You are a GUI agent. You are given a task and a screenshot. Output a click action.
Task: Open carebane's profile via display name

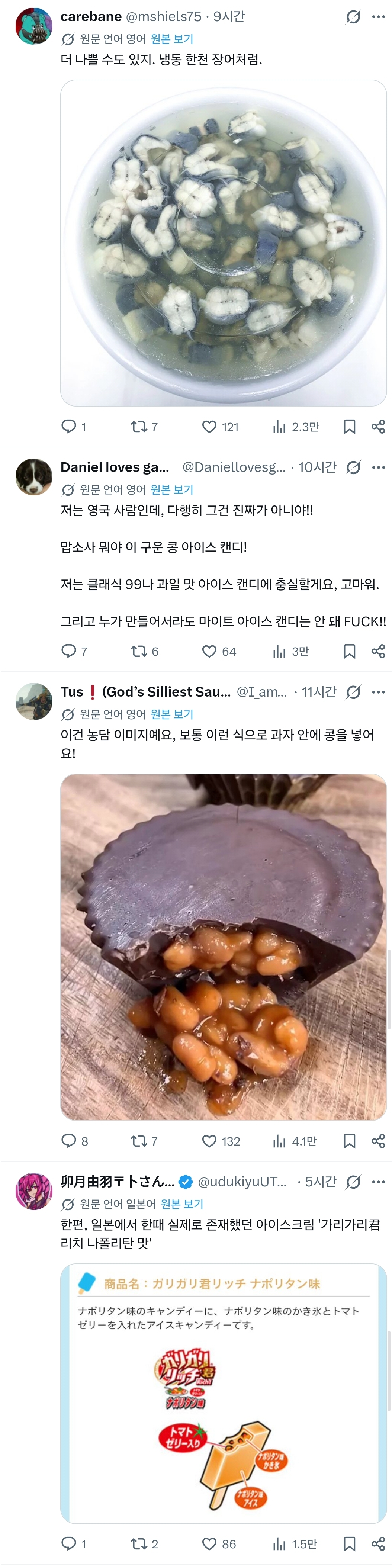click(x=91, y=16)
